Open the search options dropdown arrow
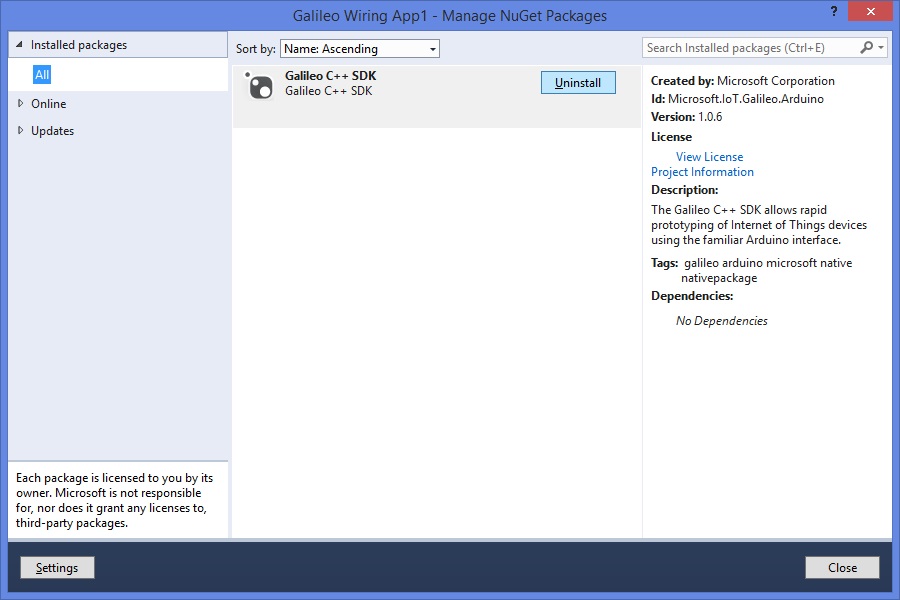The height and width of the screenshot is (600, 900). [881, 48]
